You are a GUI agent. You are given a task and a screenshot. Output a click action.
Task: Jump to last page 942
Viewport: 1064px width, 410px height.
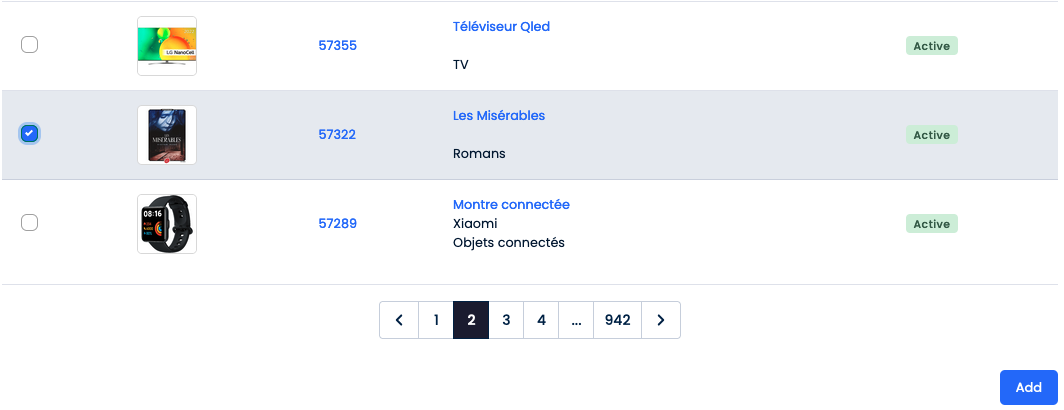click(617, 320)
